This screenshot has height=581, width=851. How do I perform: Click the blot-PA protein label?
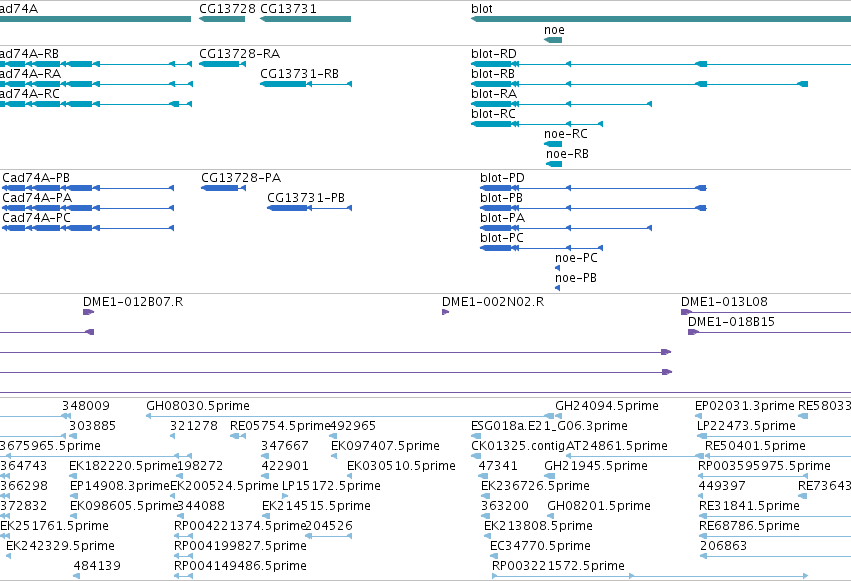[502, 218]
